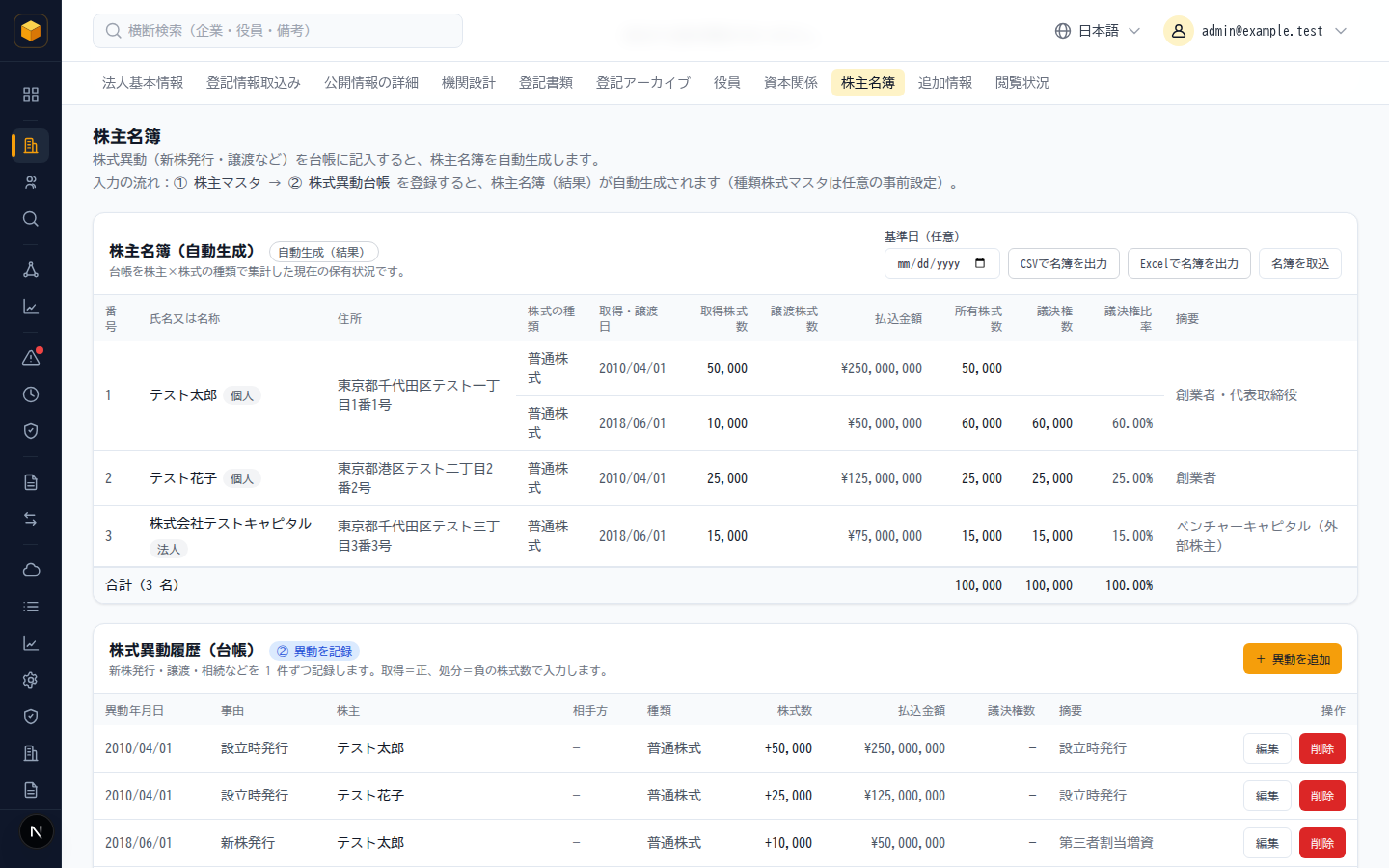Screen dimensions: 1389x868
Task: Click shareholder name テスト花子 in register table
Action: [183, 478]
